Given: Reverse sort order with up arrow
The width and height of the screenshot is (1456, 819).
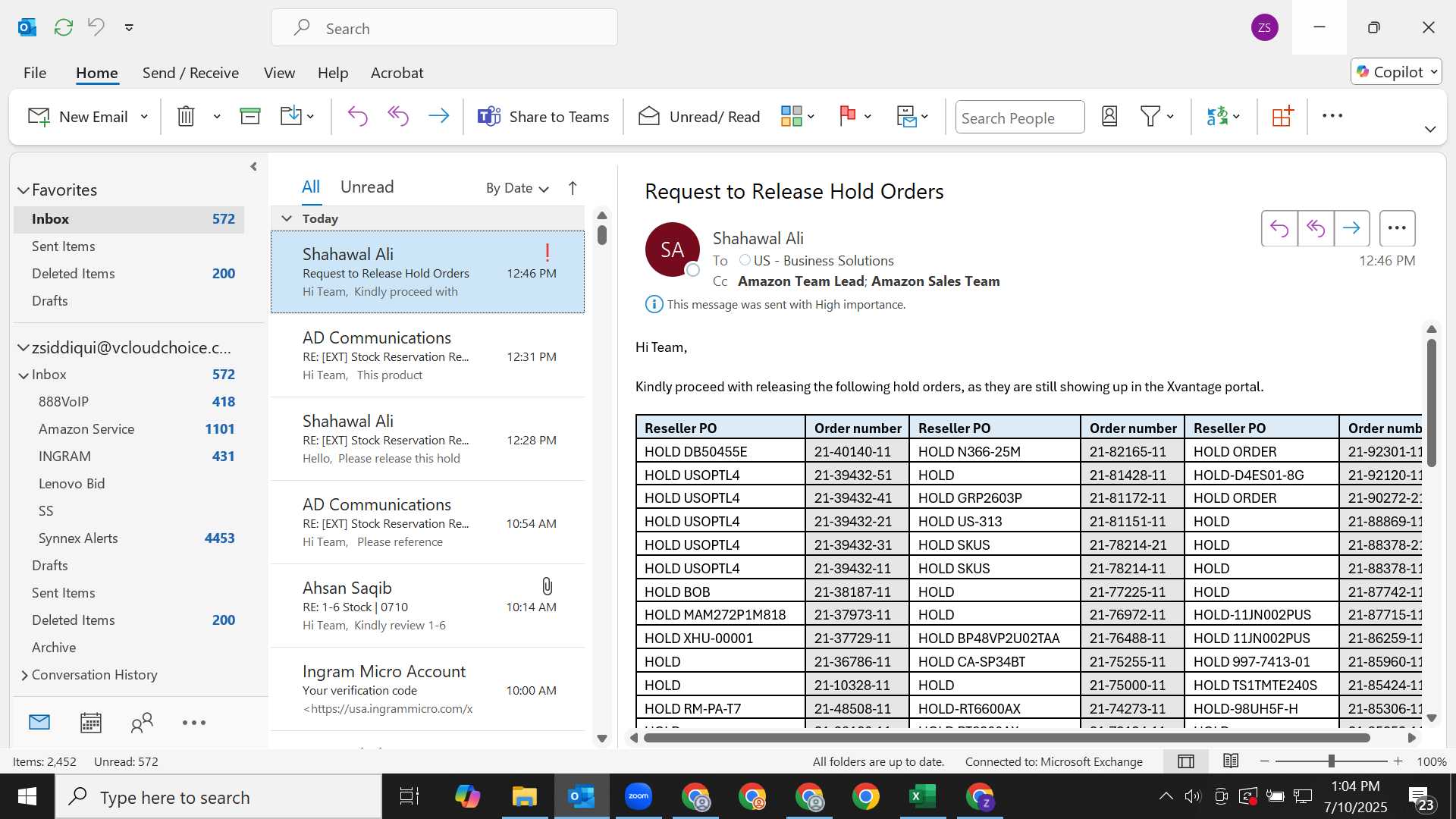Looking at the screenshot, I should [573, 188].
